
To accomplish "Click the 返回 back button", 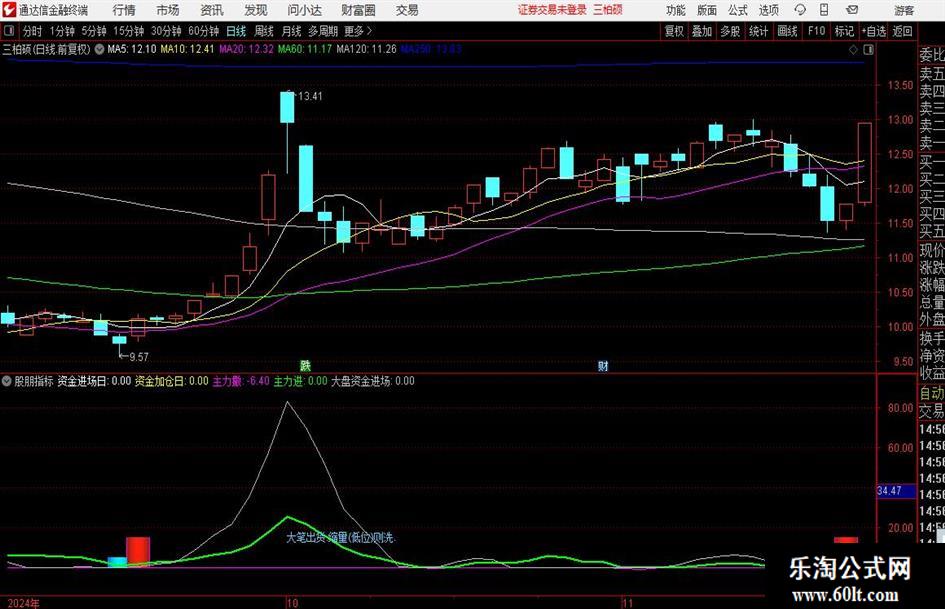I will (902, 31).
